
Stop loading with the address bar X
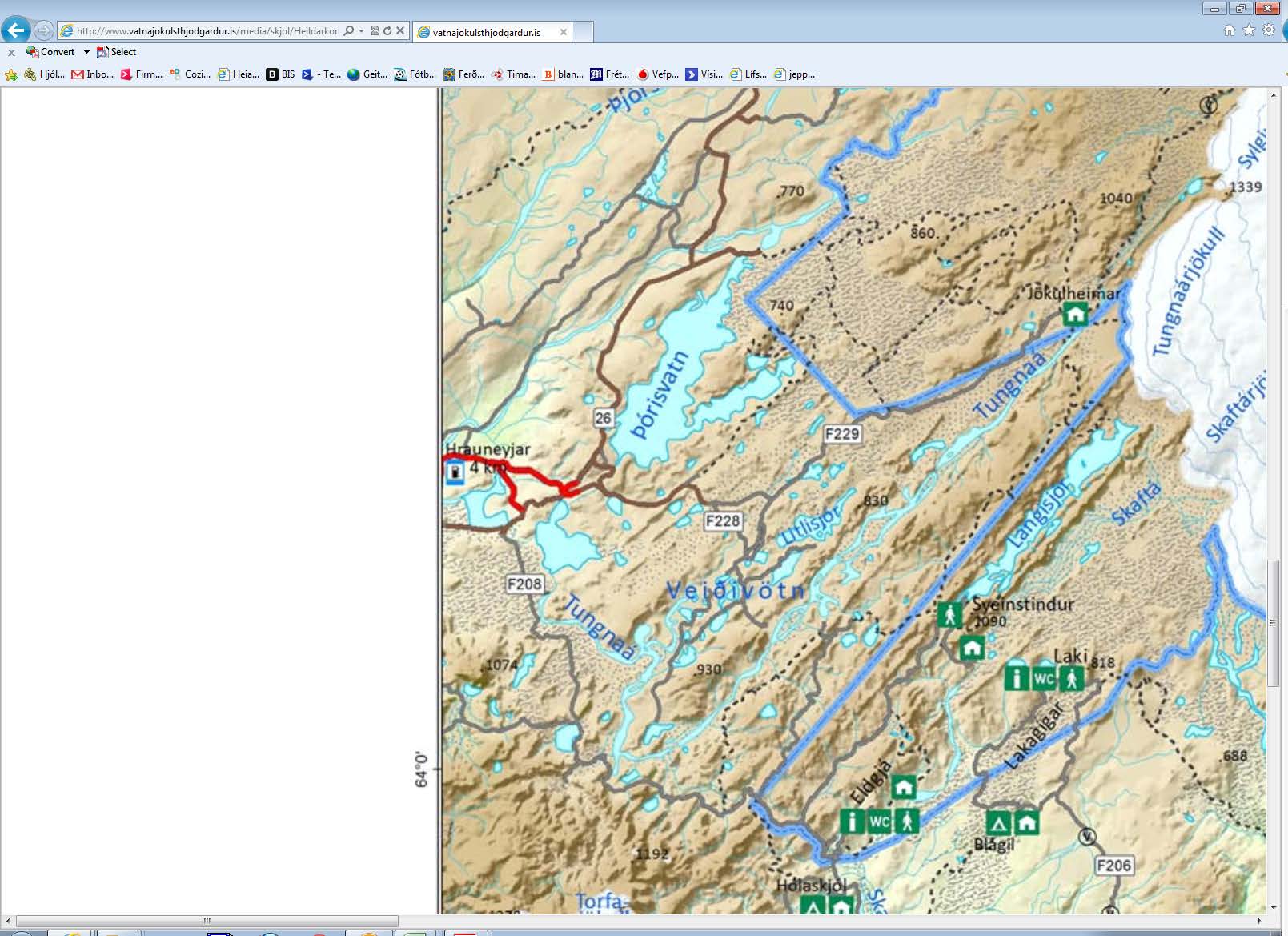click(x=400, y=31)
